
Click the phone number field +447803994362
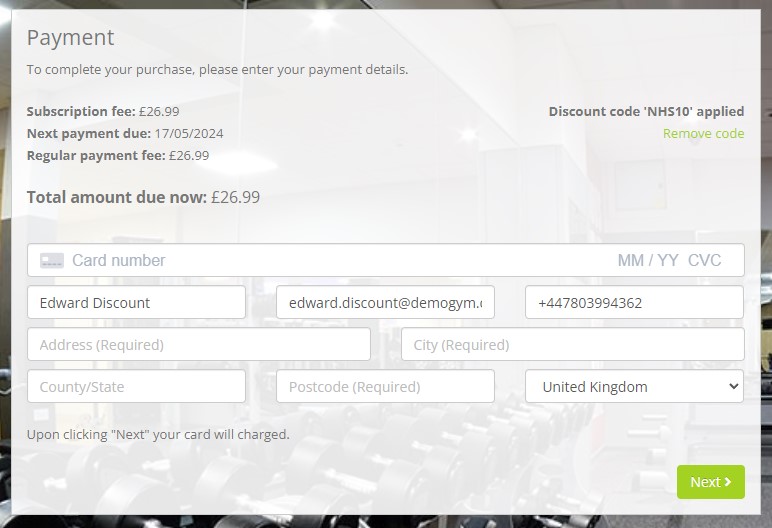point(634,302)
